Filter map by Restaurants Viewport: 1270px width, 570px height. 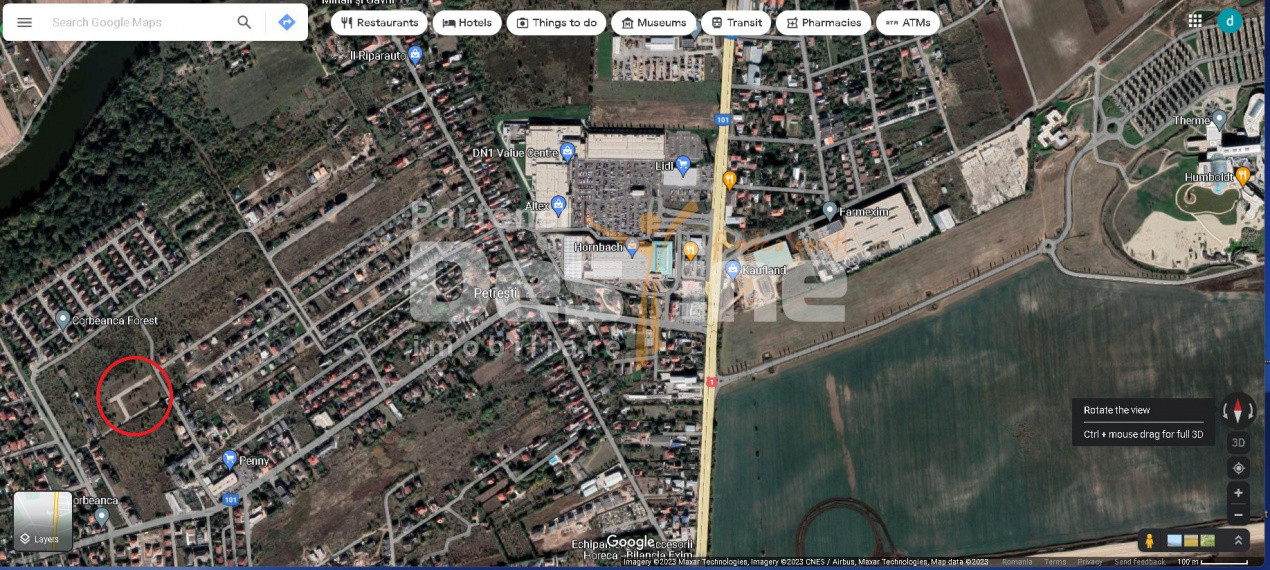pyautogui.click(x=379, y=23)
